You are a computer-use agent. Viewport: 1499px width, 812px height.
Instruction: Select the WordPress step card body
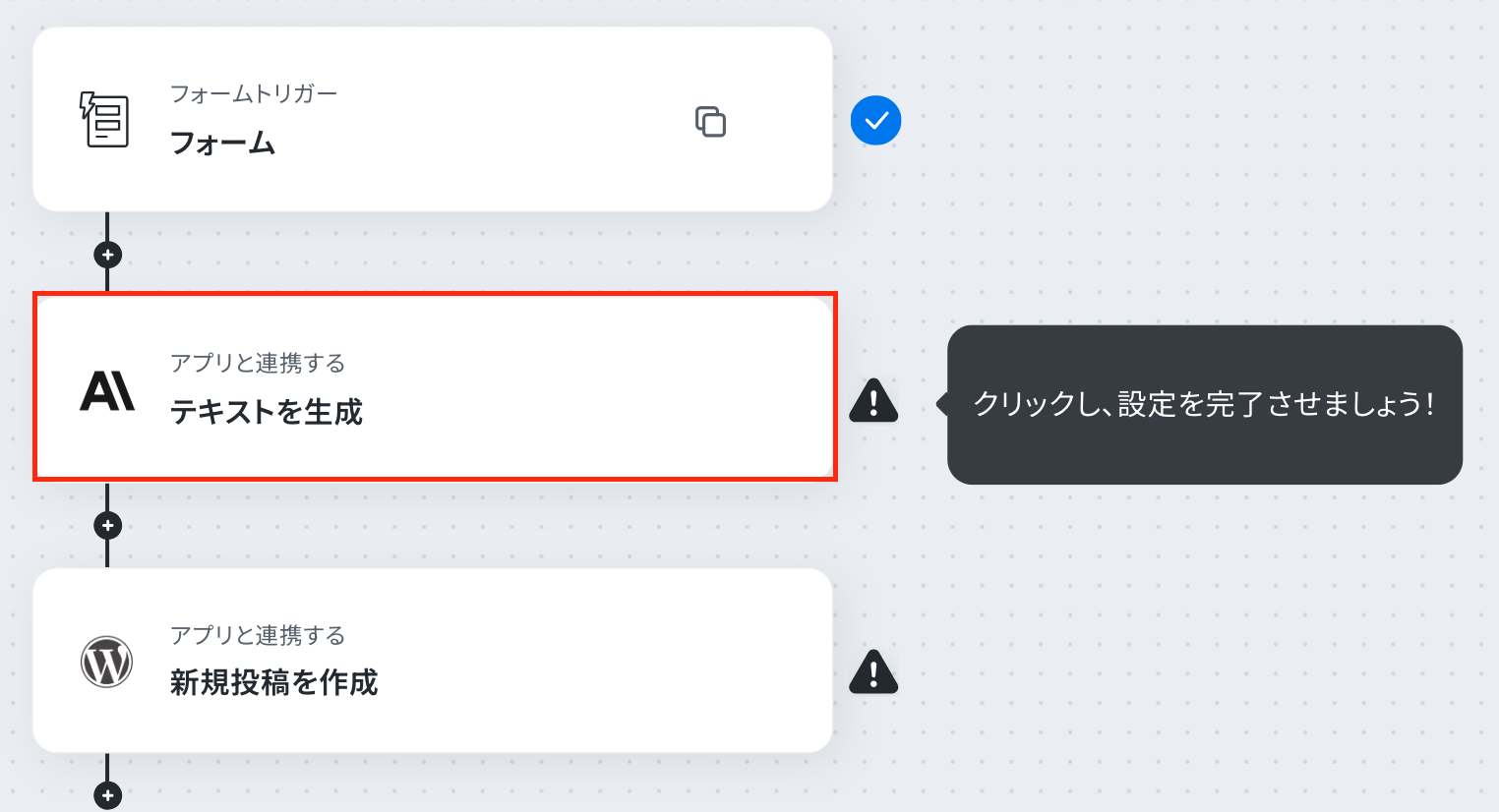pyautogui.click(x=433, y=661)
